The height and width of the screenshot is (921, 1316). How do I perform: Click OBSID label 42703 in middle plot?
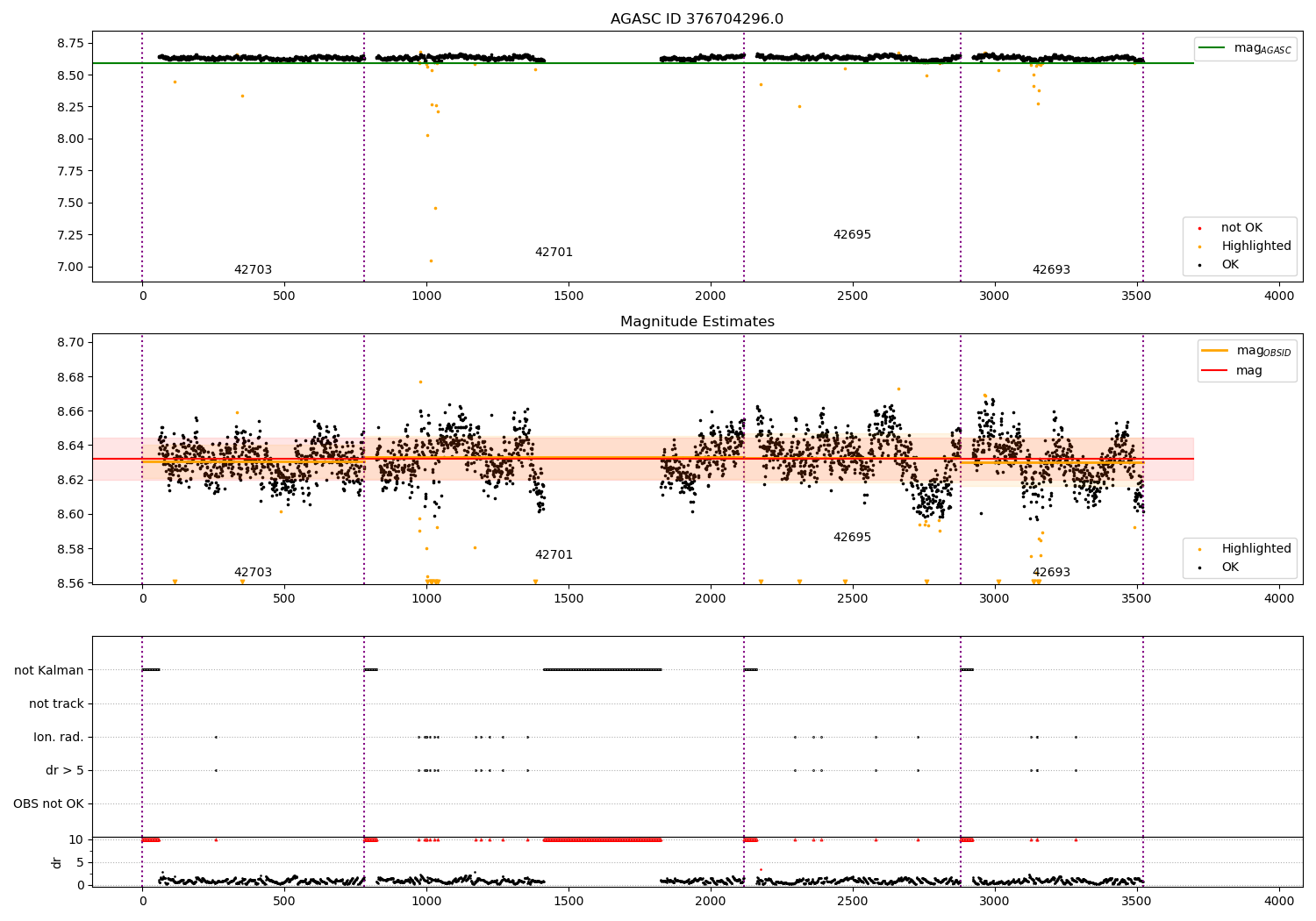253,573
